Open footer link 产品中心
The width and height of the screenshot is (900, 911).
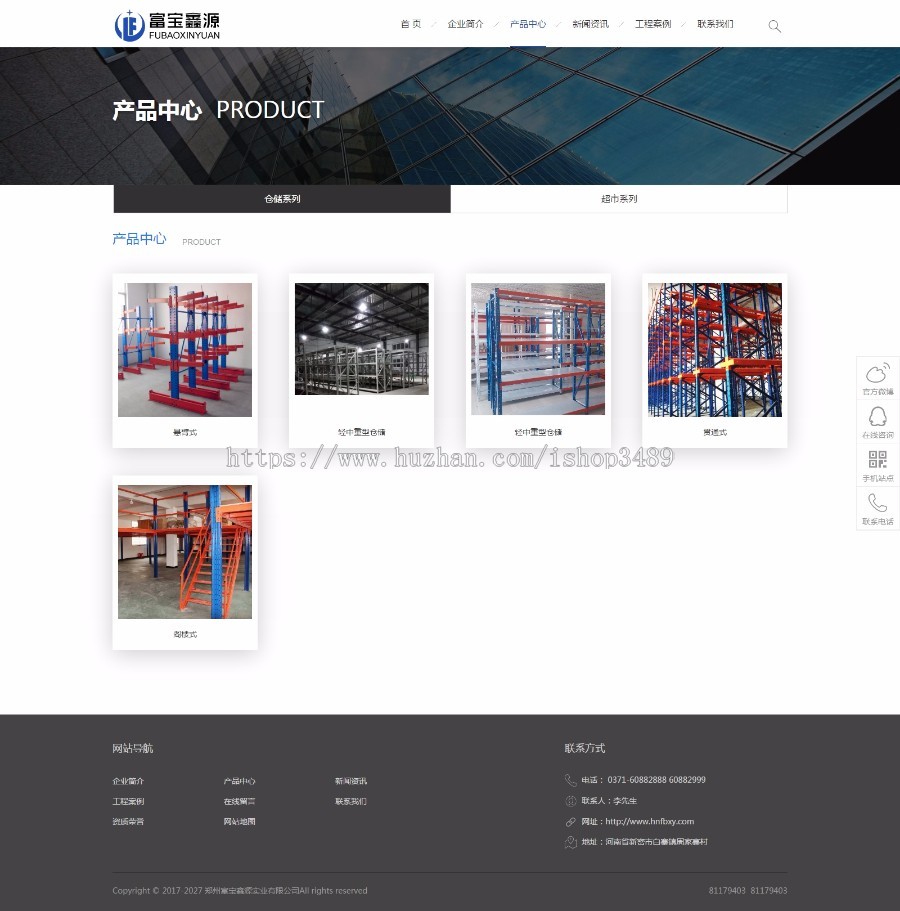point(239,781)
